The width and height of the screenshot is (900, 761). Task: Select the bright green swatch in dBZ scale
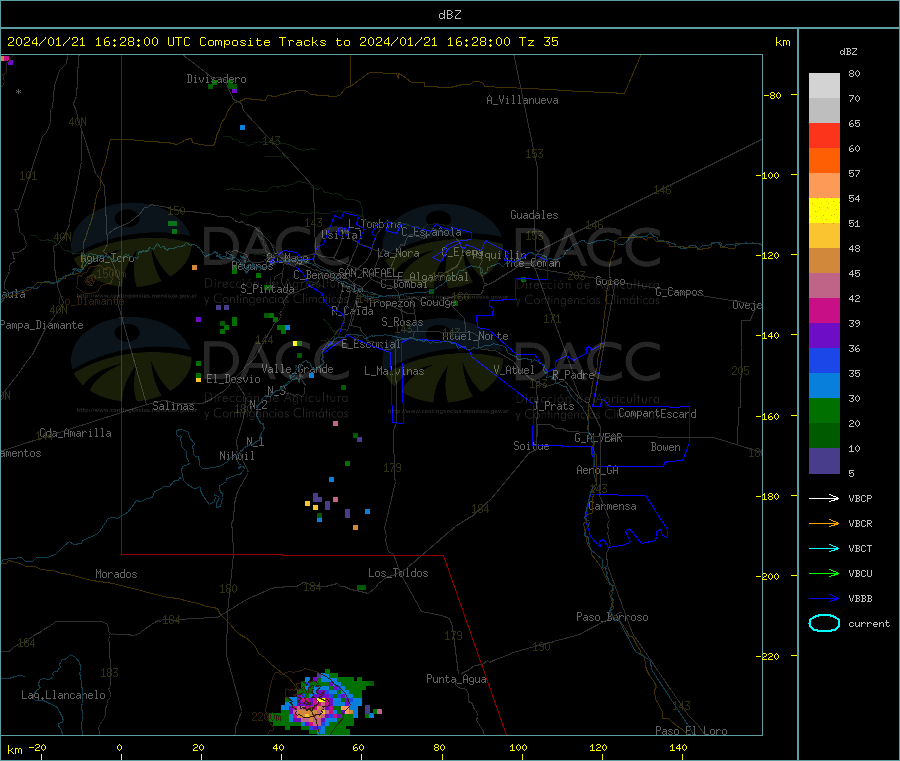(x=824, y=410)
